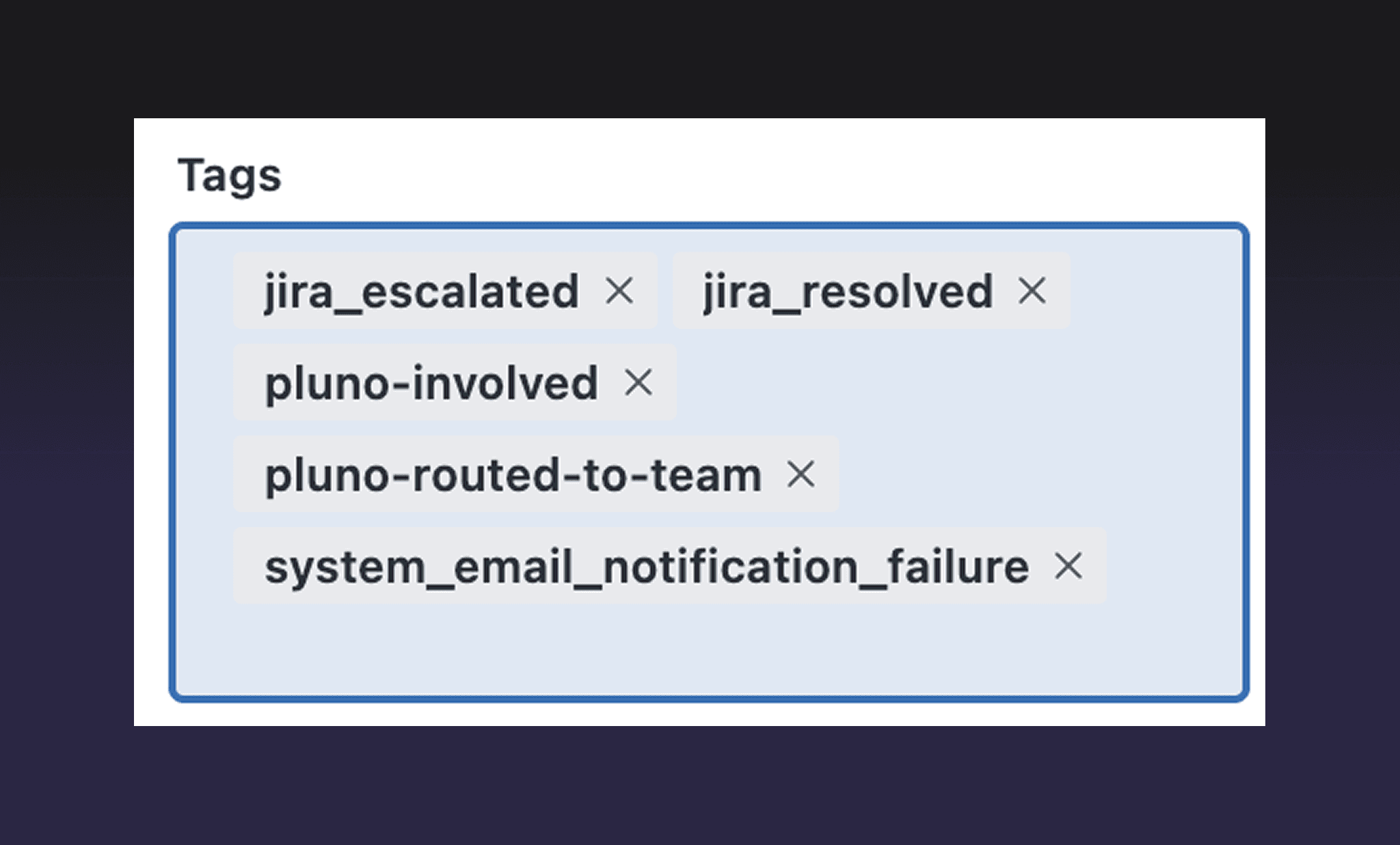The image size is (1400, 845).
Task: Select the pluno-involved tag label
Action: 431,383
